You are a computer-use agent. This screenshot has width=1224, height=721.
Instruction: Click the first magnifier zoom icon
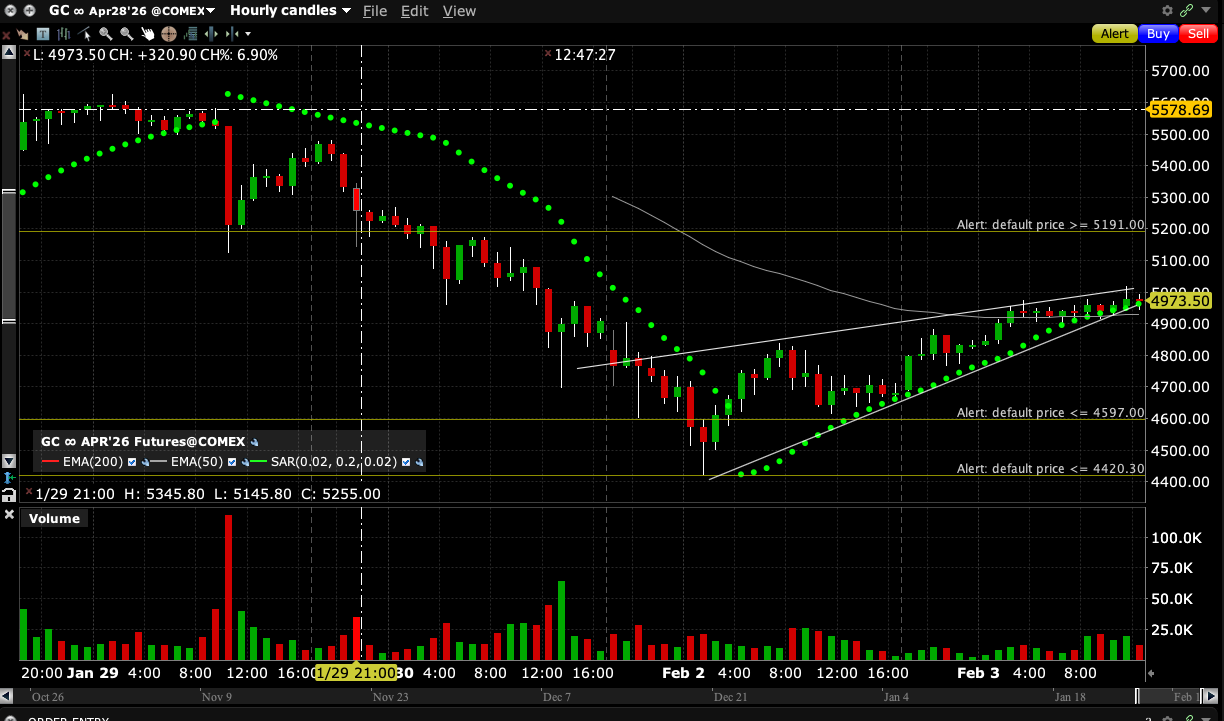pyautogui.click(x=105, y=34)
